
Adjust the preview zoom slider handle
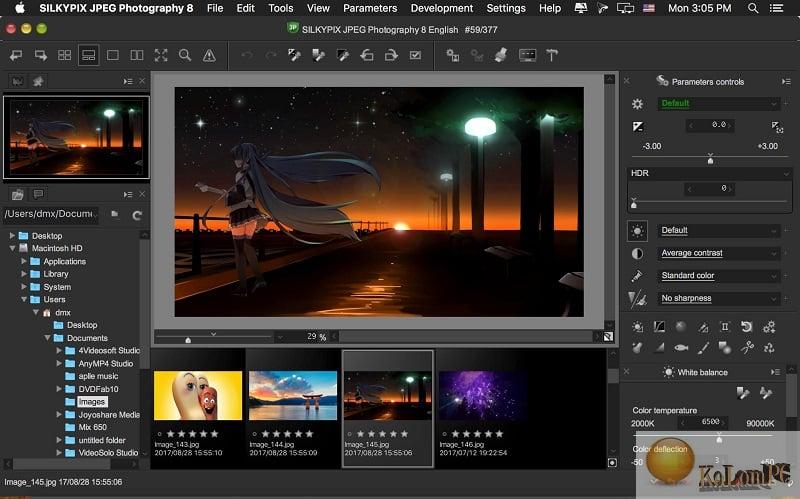[x=188, y=339]
